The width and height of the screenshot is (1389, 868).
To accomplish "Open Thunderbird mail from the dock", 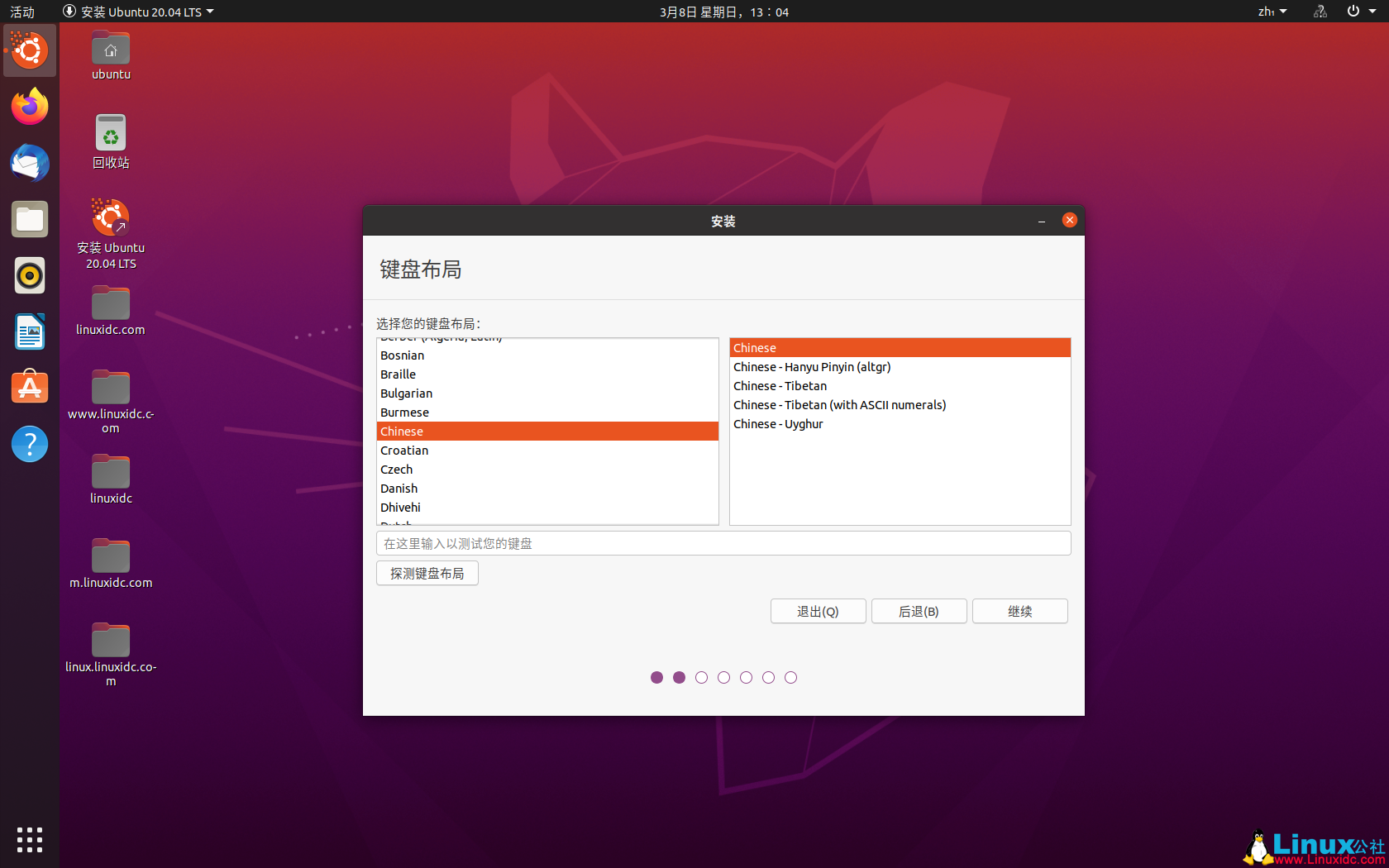I will (x=29, y=163).
